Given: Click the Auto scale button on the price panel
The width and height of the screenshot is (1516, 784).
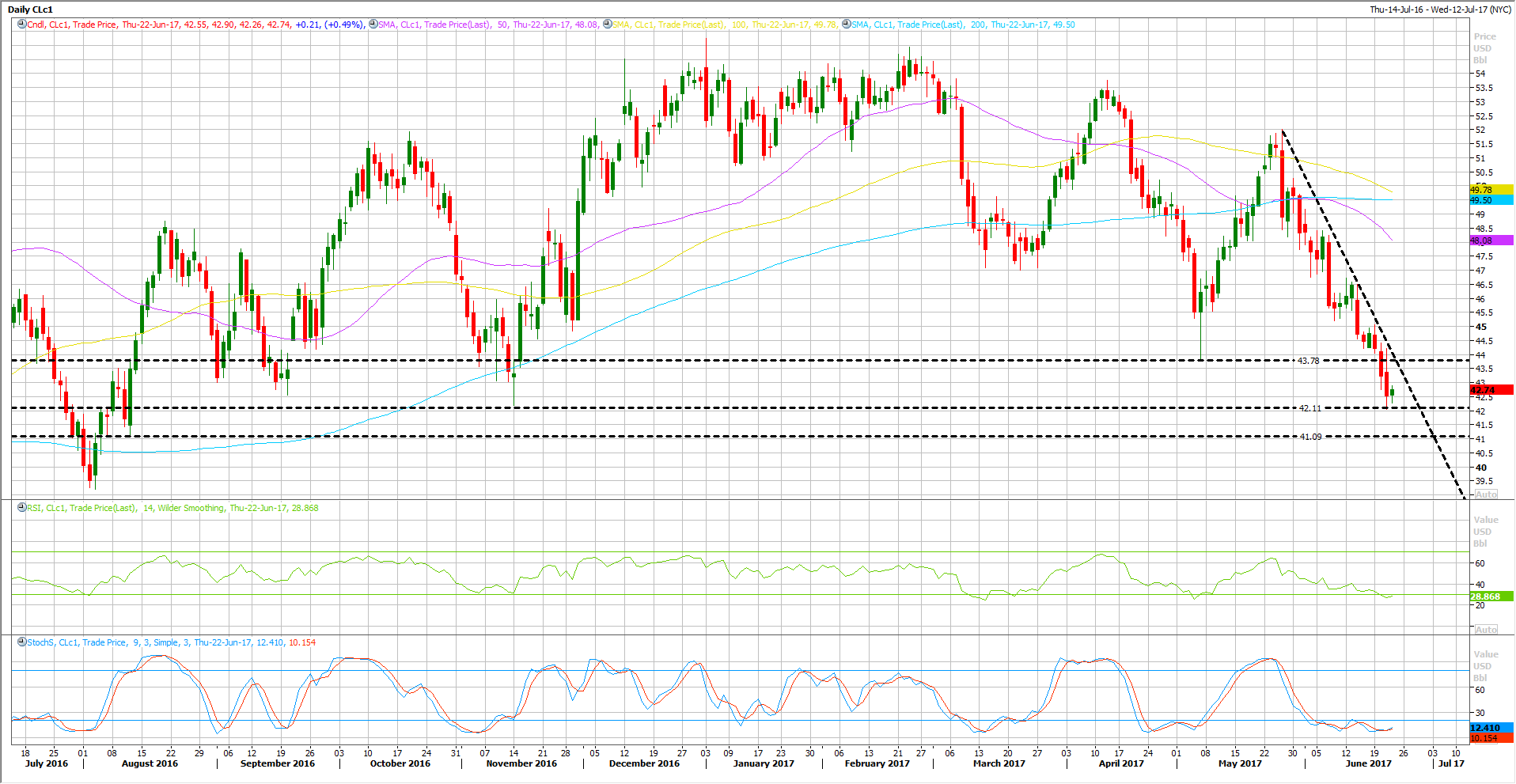Looking at the screenshot, I should pos(1486,494).
